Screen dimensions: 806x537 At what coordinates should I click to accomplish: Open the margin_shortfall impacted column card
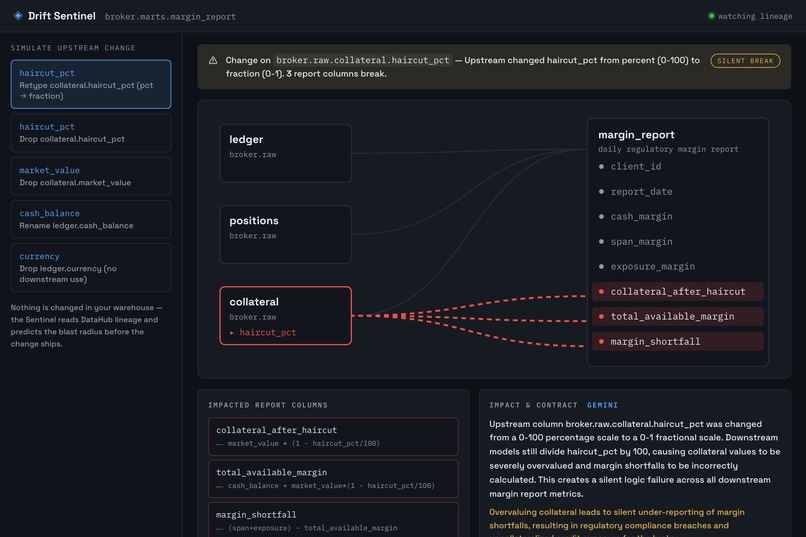[333, 520]
